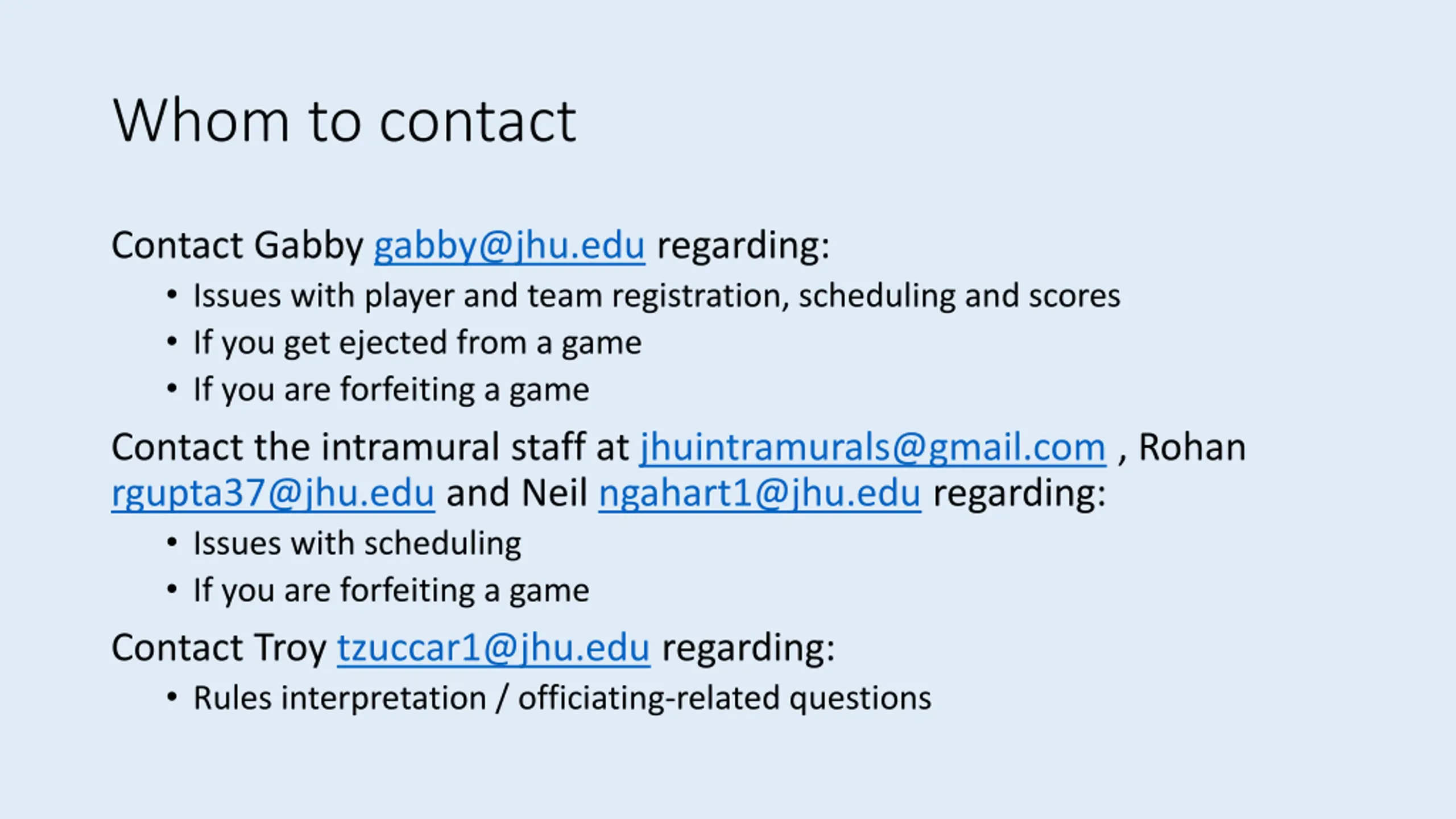1456x819 pixels.
Task: Click 'Contact the intramural staff at' text
Action: pyautogui.click(x=370, y=447)
